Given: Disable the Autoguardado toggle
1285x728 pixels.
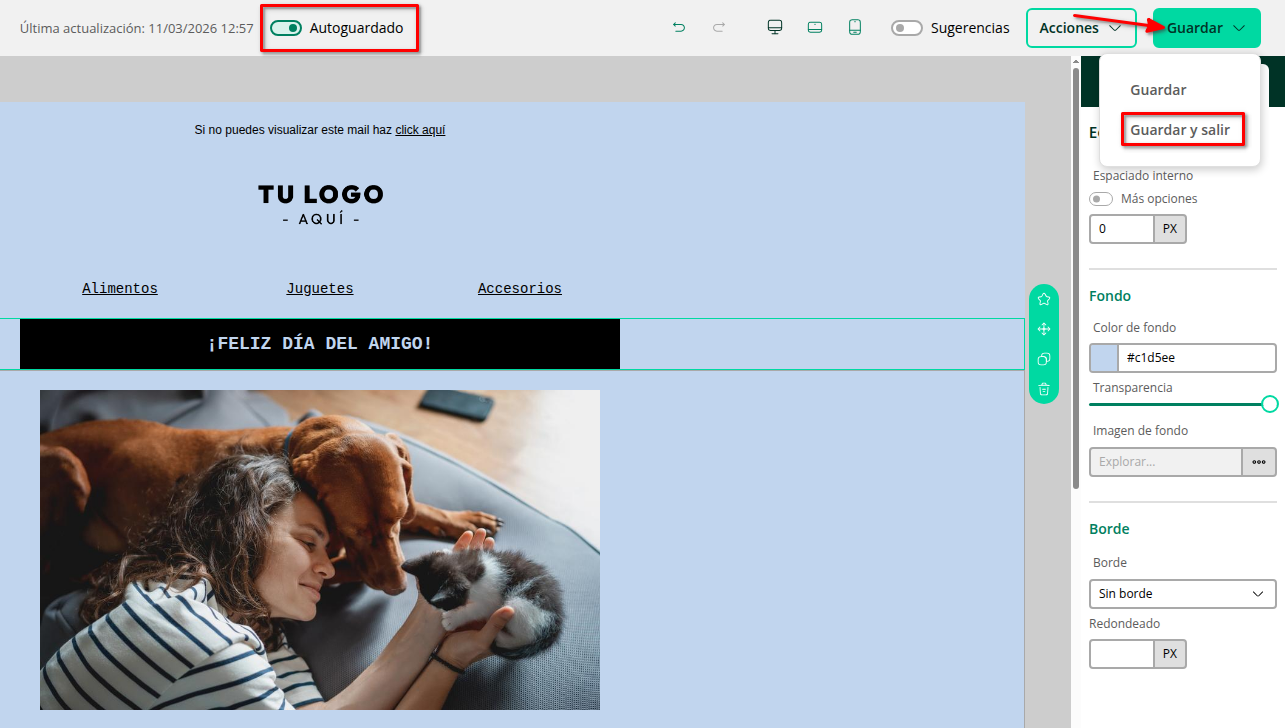Looking at the screenshot, I should [285, 28].
